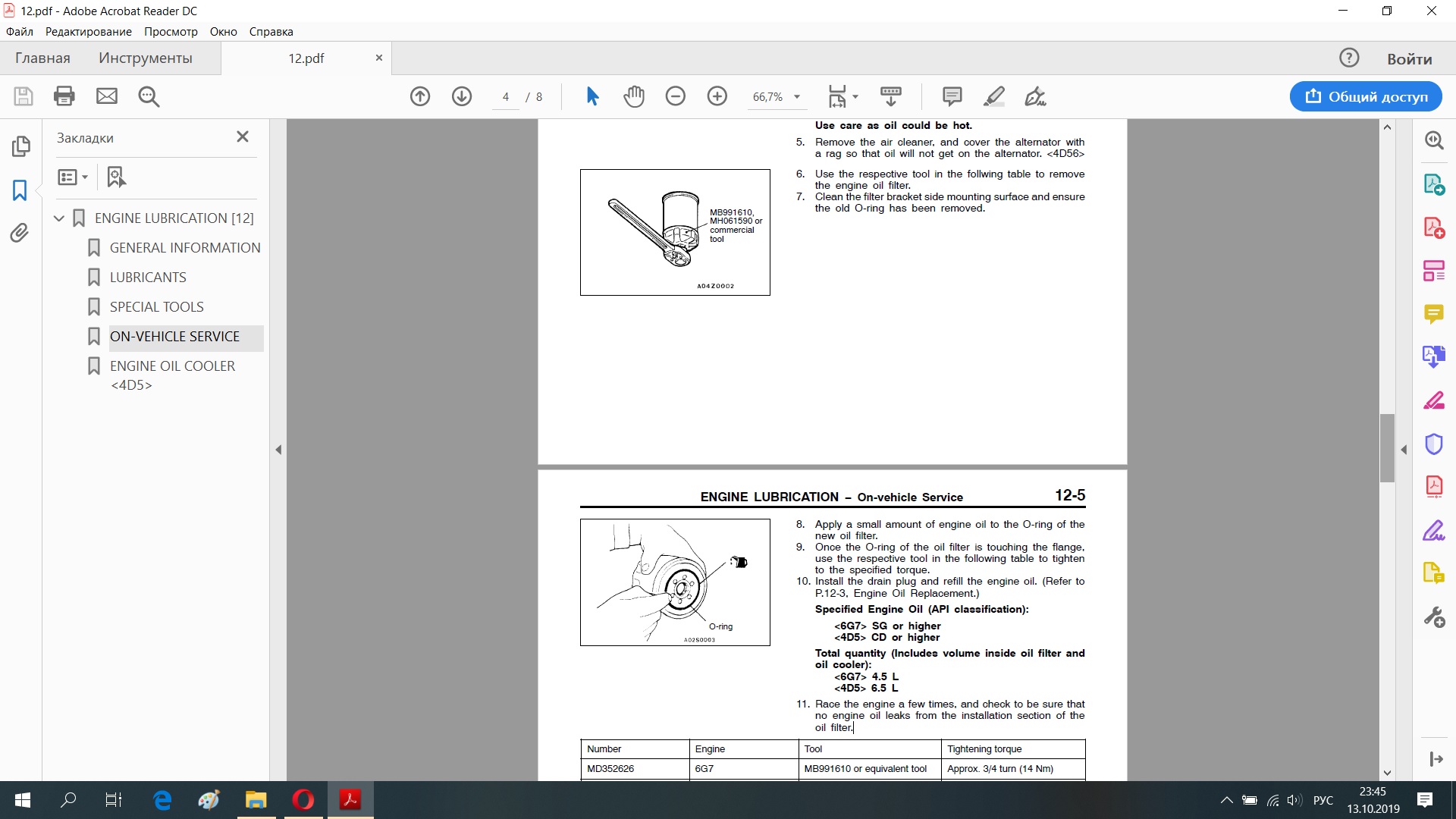Click the Общий доступ share button

tap(1365, 96)
